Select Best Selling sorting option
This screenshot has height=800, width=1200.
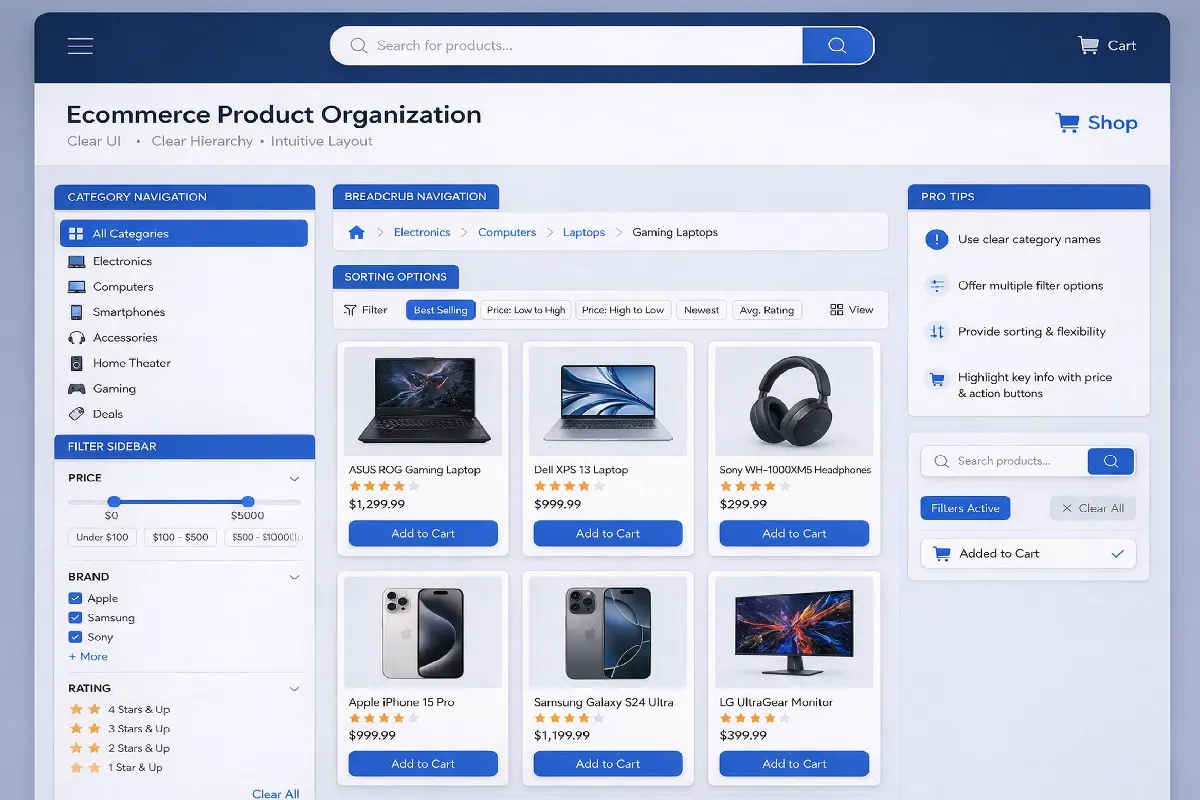pos(440,310)
